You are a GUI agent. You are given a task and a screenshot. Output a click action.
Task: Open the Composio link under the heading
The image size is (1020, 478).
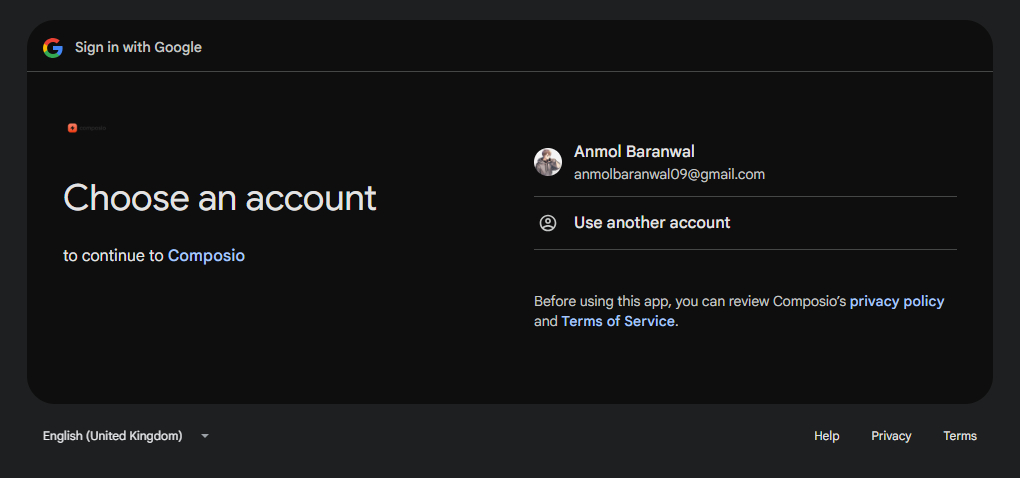tap(206, 256)
